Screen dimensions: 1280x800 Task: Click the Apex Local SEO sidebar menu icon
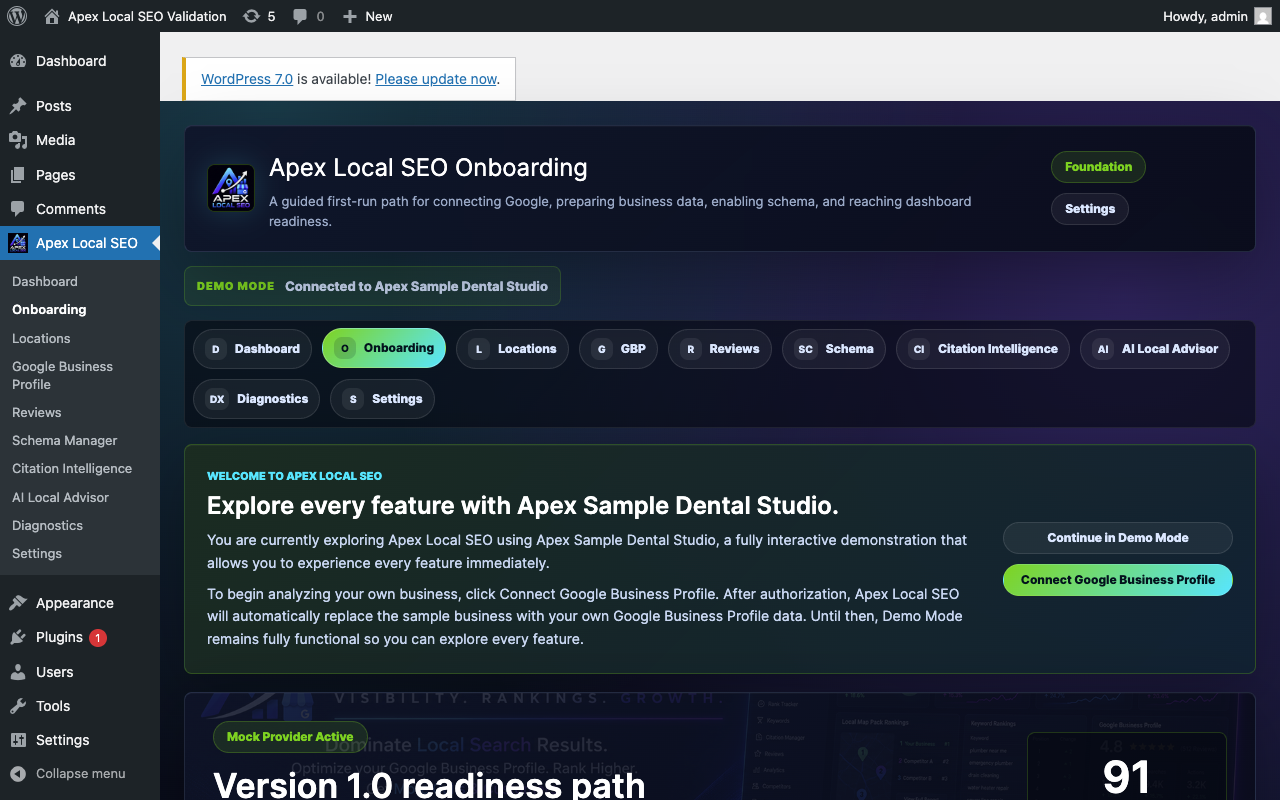tap(18, 243)
